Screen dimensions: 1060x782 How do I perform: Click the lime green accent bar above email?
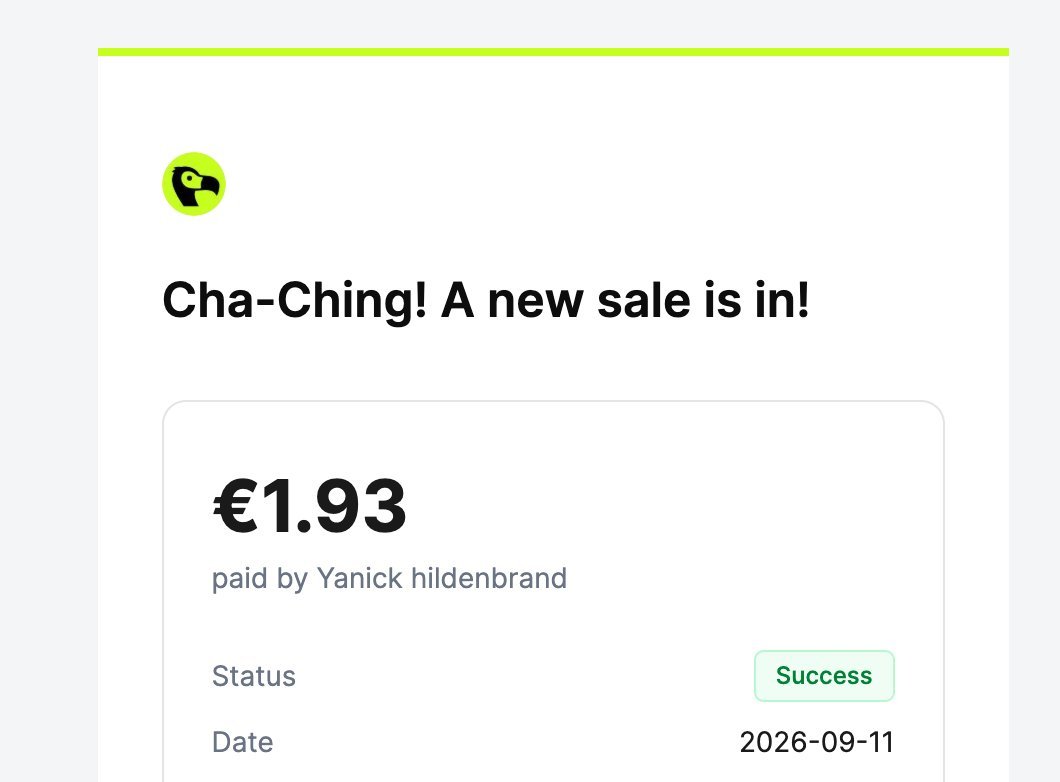(x=553, y=52)
